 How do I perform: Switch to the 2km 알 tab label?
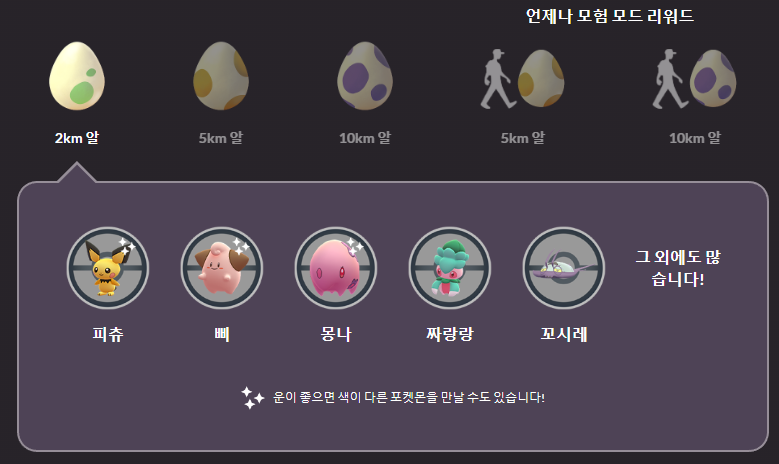tap(77, 138)
